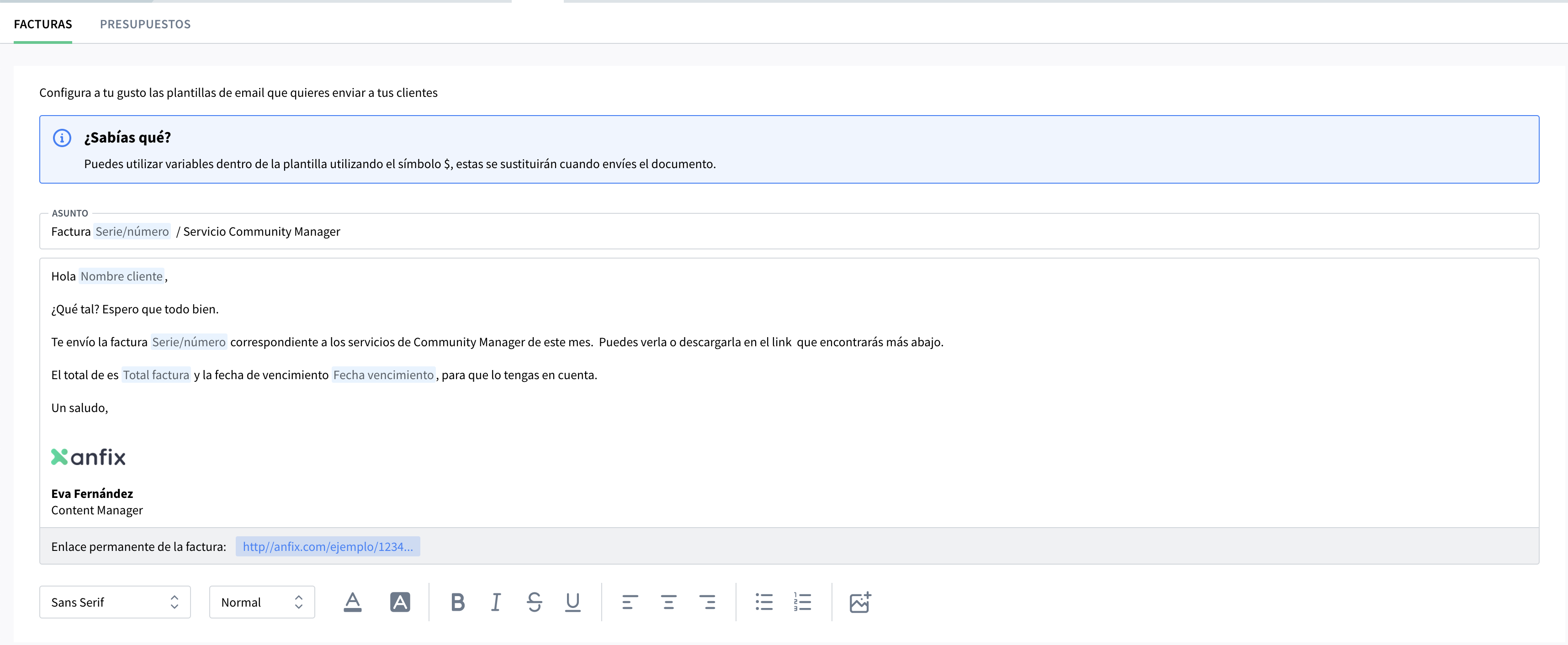Click the anfix logo in the signature

(88, 457)
